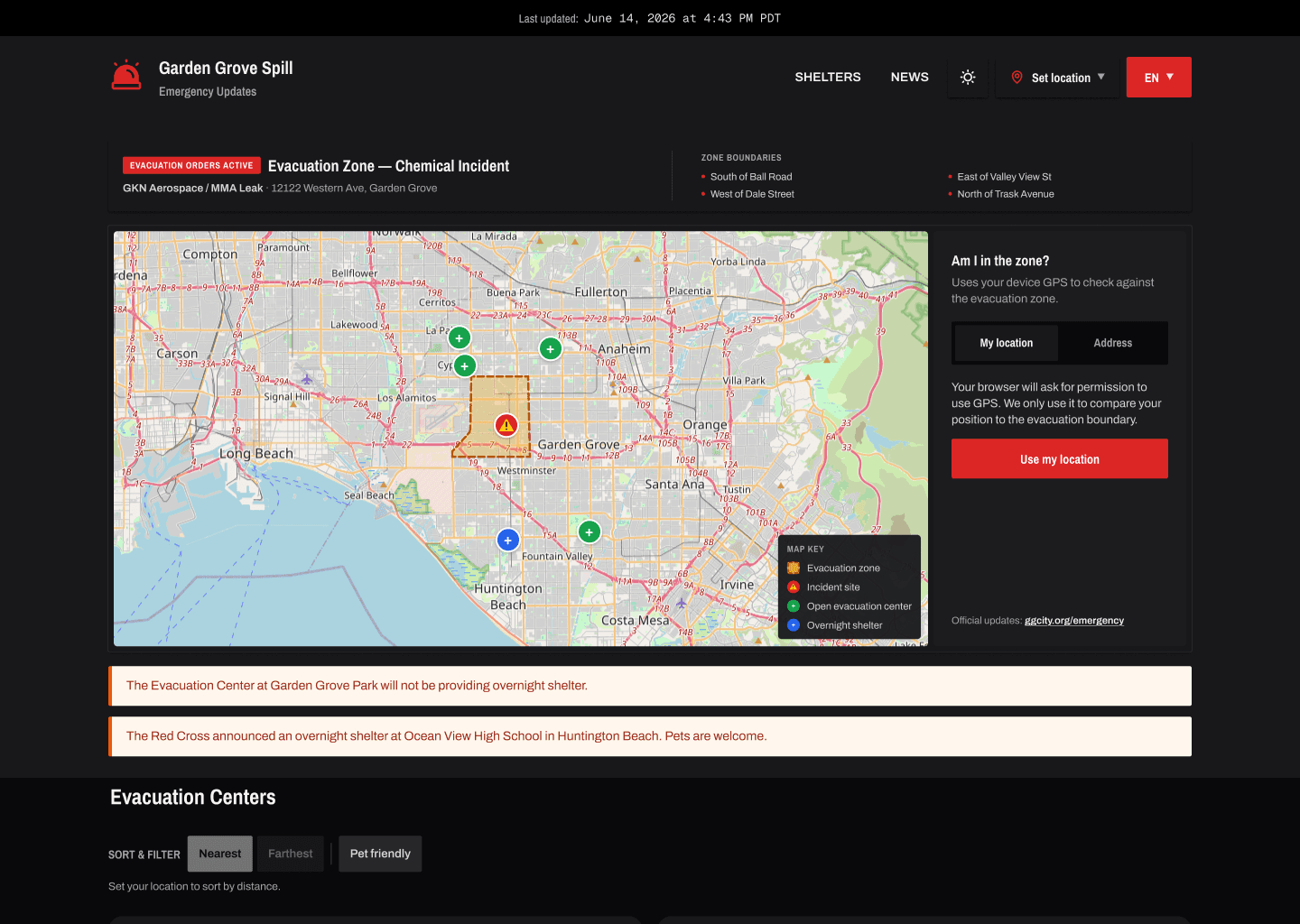This screenshot has height=924, width=1300.
Task: Click the Overnight shelter legend icon
Action: (x=794, y=625)
